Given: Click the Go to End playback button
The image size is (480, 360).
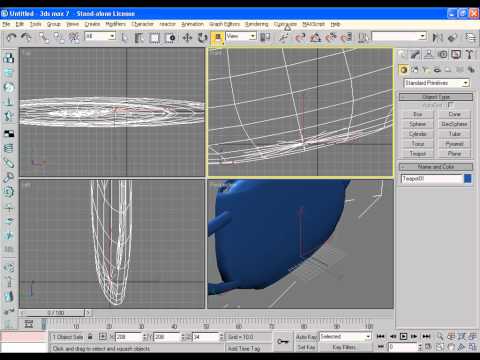Looking at the screenshot, I should coord(426,337).
